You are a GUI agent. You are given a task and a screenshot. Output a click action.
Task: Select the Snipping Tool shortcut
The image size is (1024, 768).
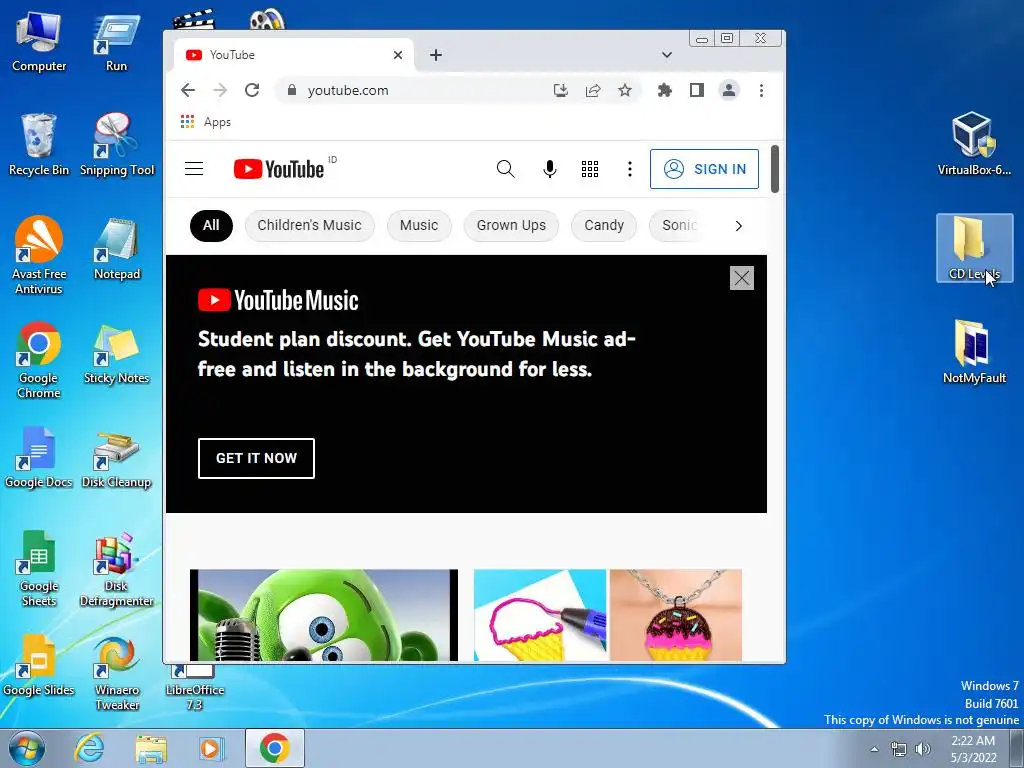point(117,144)
